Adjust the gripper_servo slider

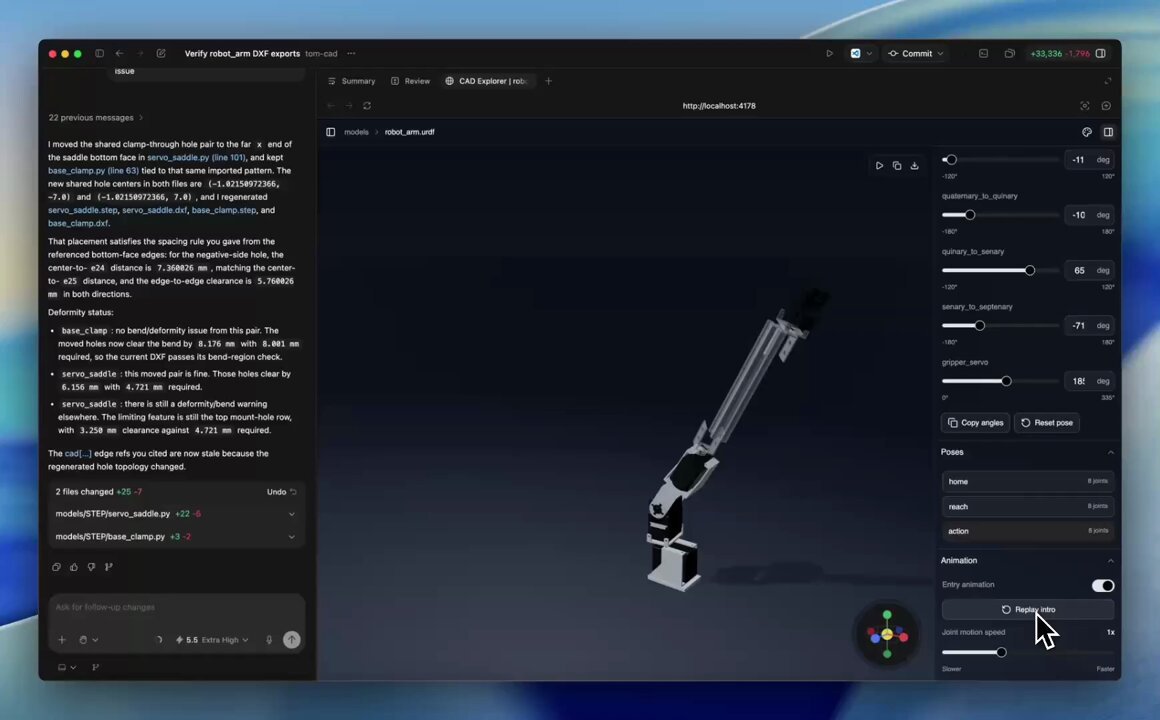tap(1000, 381)
